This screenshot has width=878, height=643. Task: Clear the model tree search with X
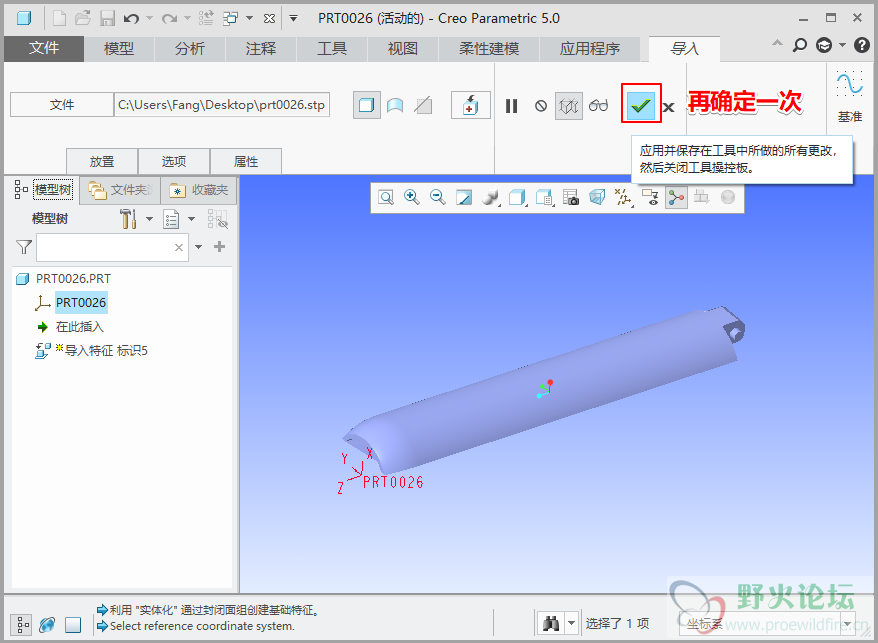click(179, 248)
